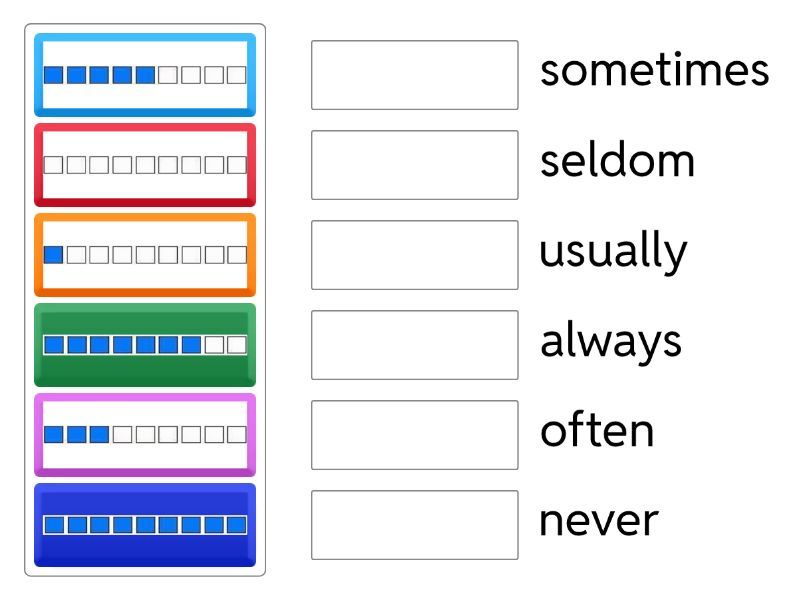Click the single blue square in the orange tile
800x600 pixels.
(54, 255)
